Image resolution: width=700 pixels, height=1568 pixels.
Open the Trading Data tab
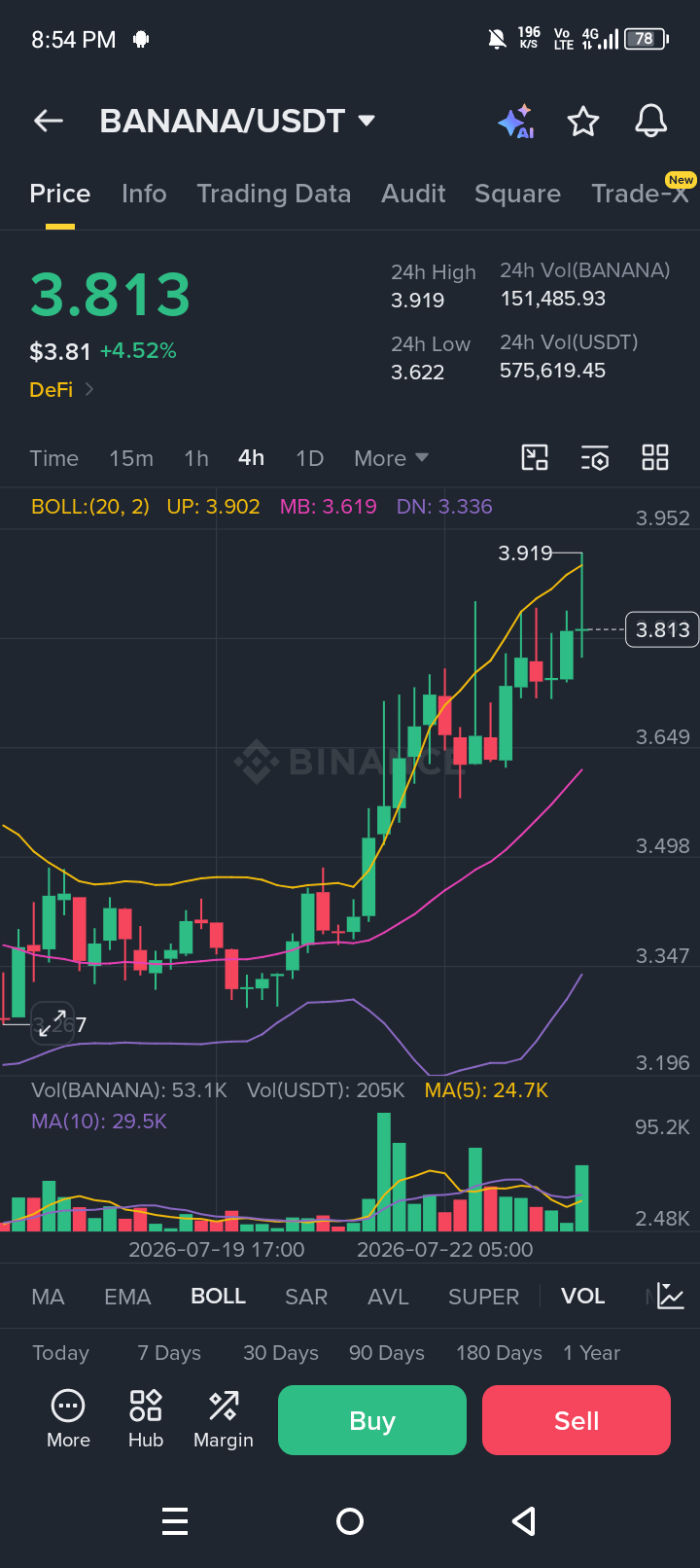coord(274,194)
